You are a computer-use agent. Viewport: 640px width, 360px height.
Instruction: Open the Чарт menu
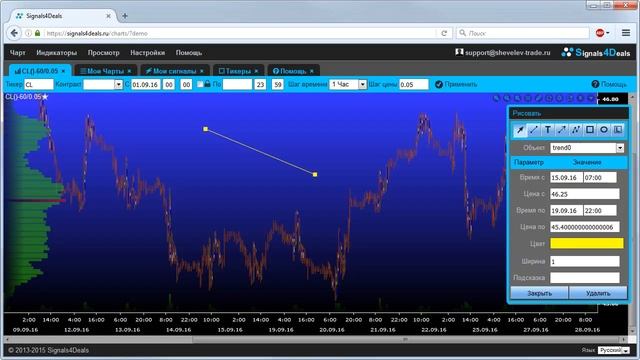pos(18,53)
